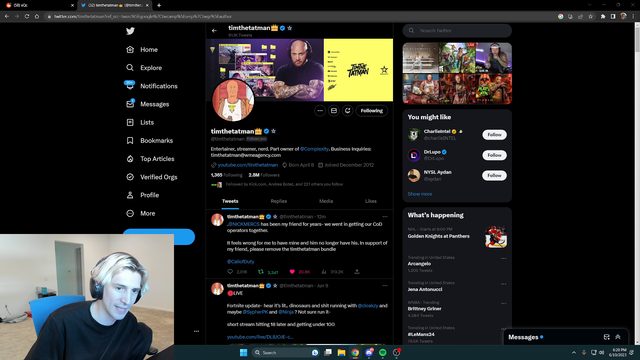Click the notify bell button next to Following

(x=347, y=111)
